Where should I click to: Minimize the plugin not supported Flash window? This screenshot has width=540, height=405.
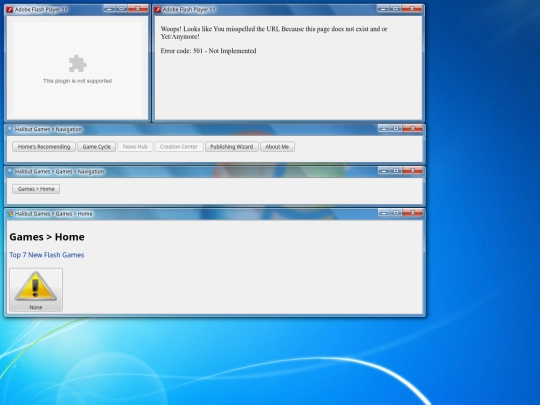(109, 9)
